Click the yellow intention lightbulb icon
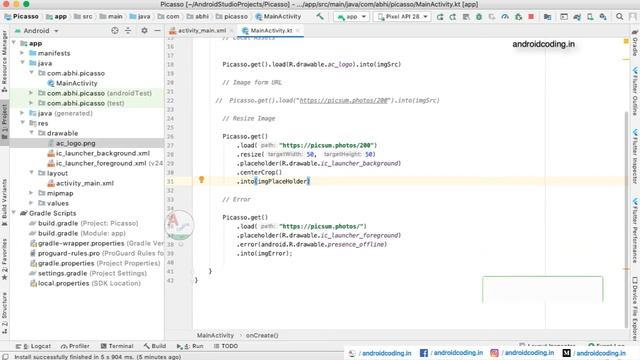The height and width of the screenshot is (360, 640). [201, 180]
